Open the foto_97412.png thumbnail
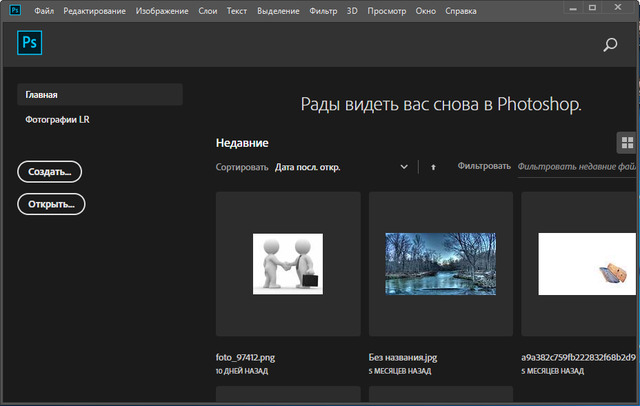 click(288, 264)
